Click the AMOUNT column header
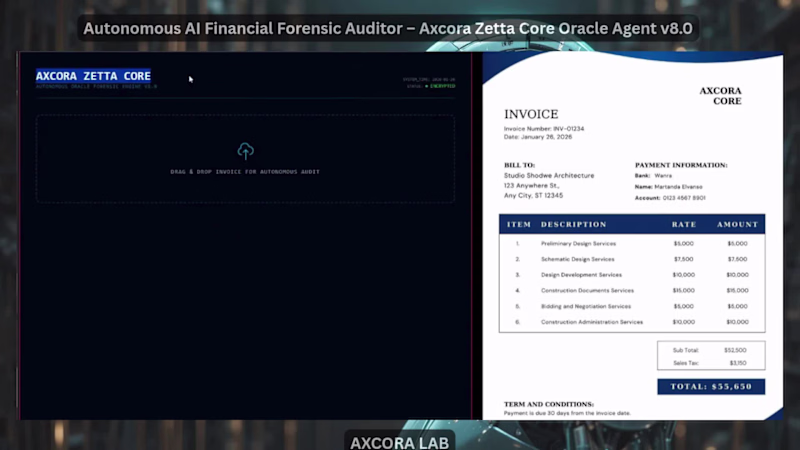Image resolution: width=800 pixels, height=450 pixels. pos(737,224)
